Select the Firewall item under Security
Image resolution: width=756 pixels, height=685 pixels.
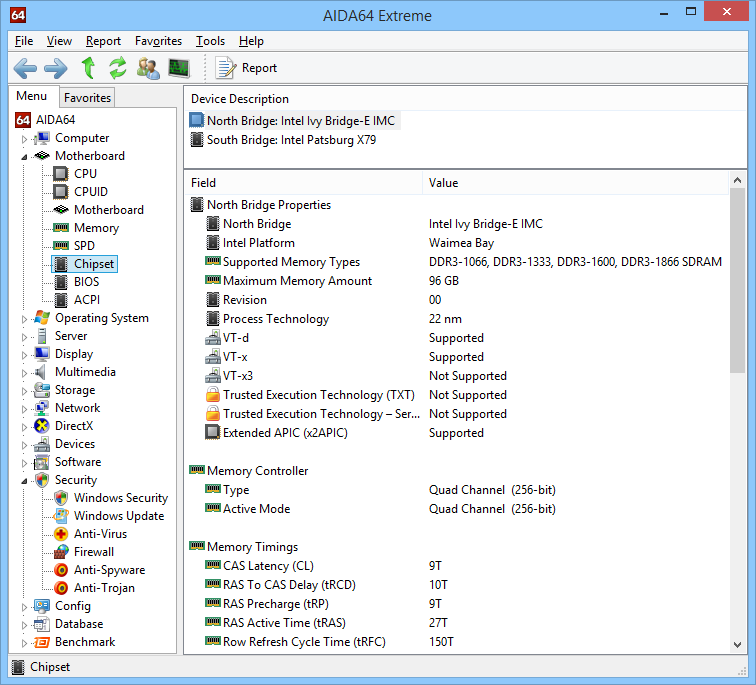point(93,552)
